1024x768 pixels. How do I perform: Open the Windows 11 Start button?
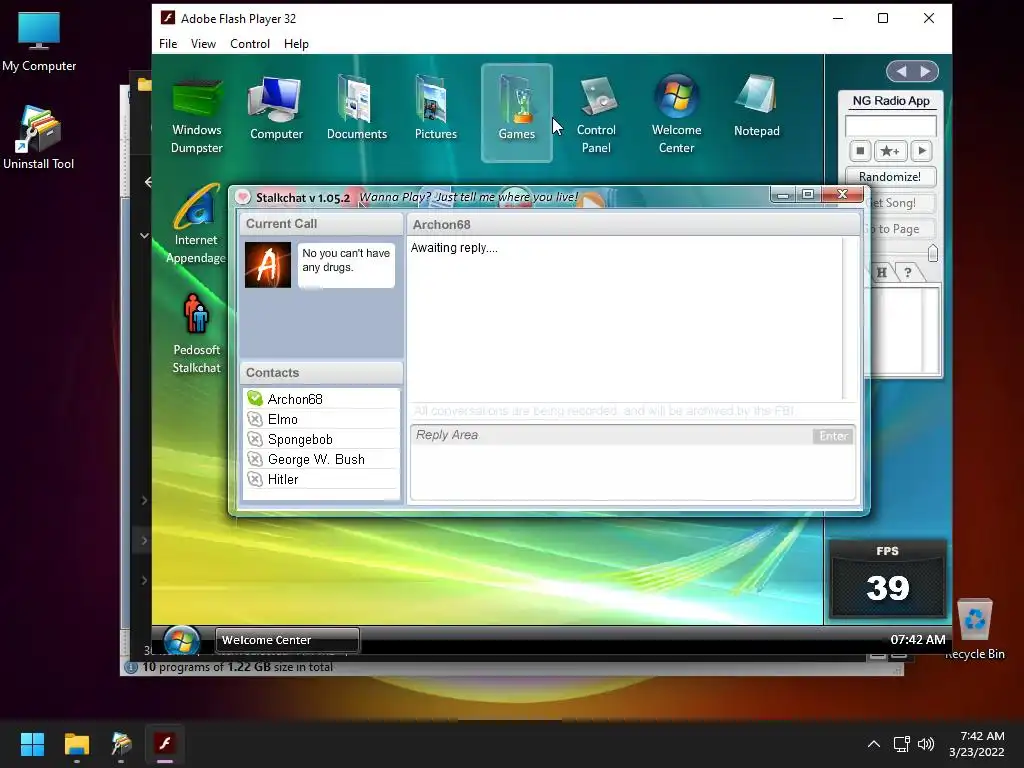coord(32,744)
